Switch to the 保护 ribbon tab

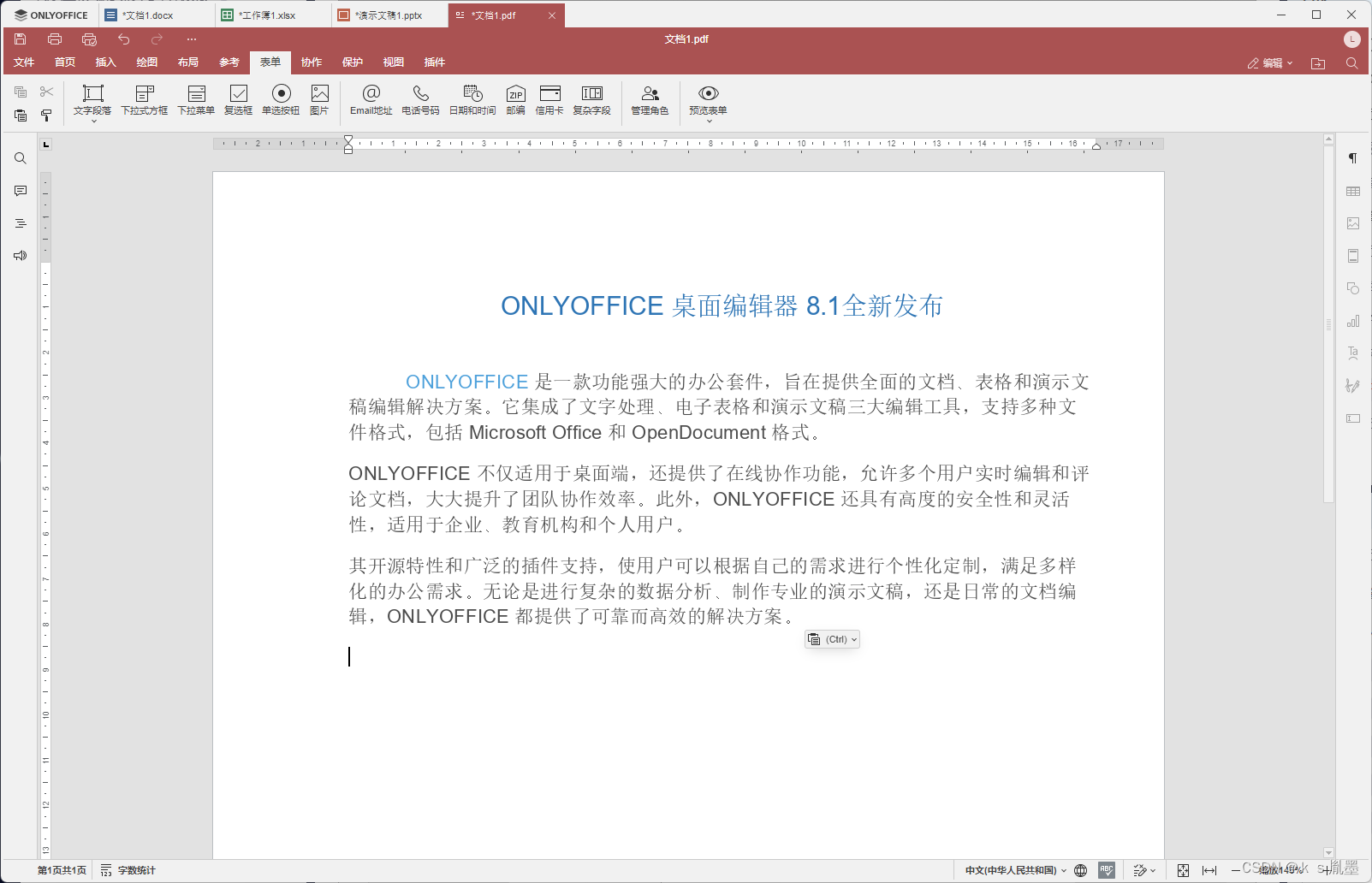(x=353, y=62)
